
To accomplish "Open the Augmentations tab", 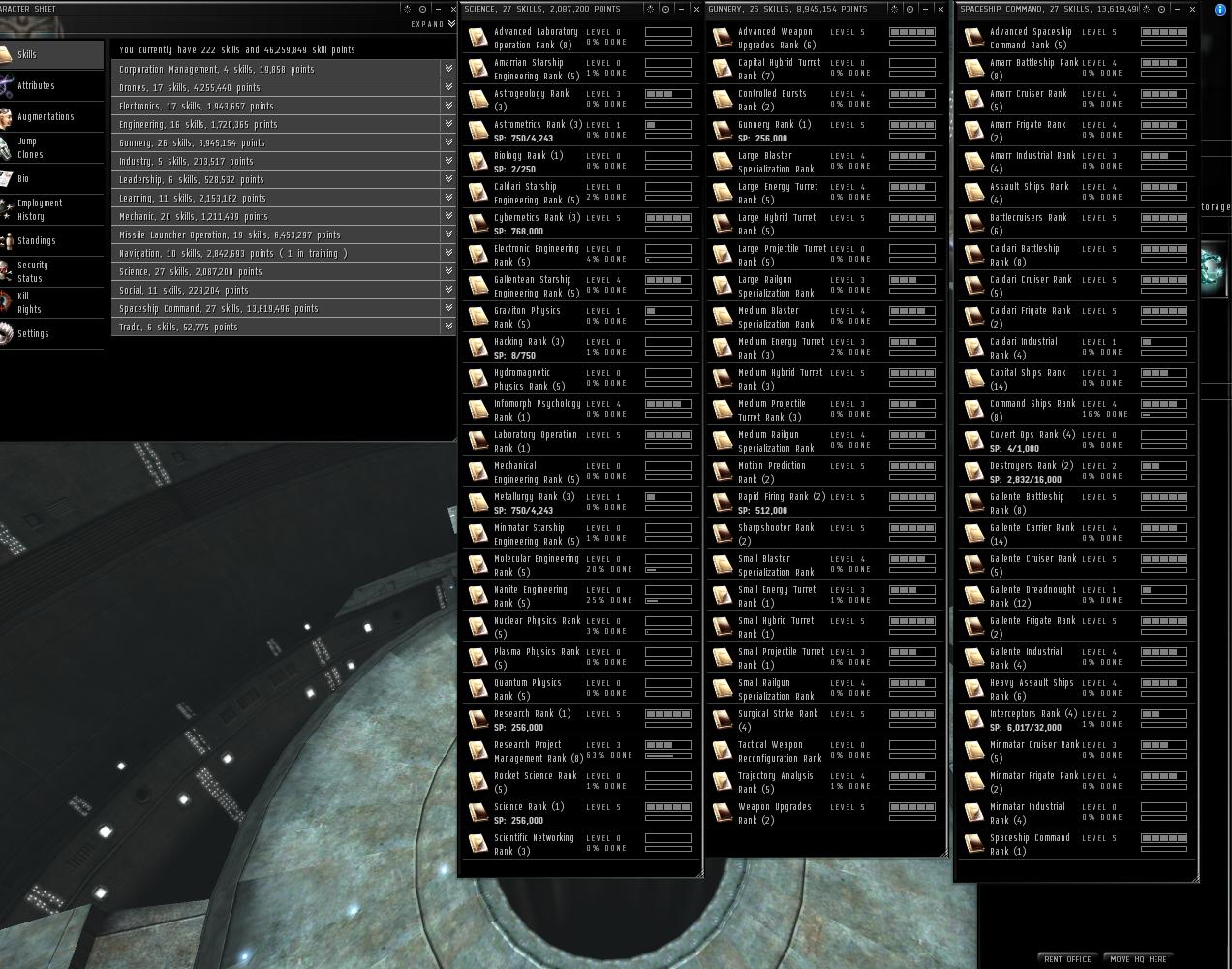I will coord(51,116).
